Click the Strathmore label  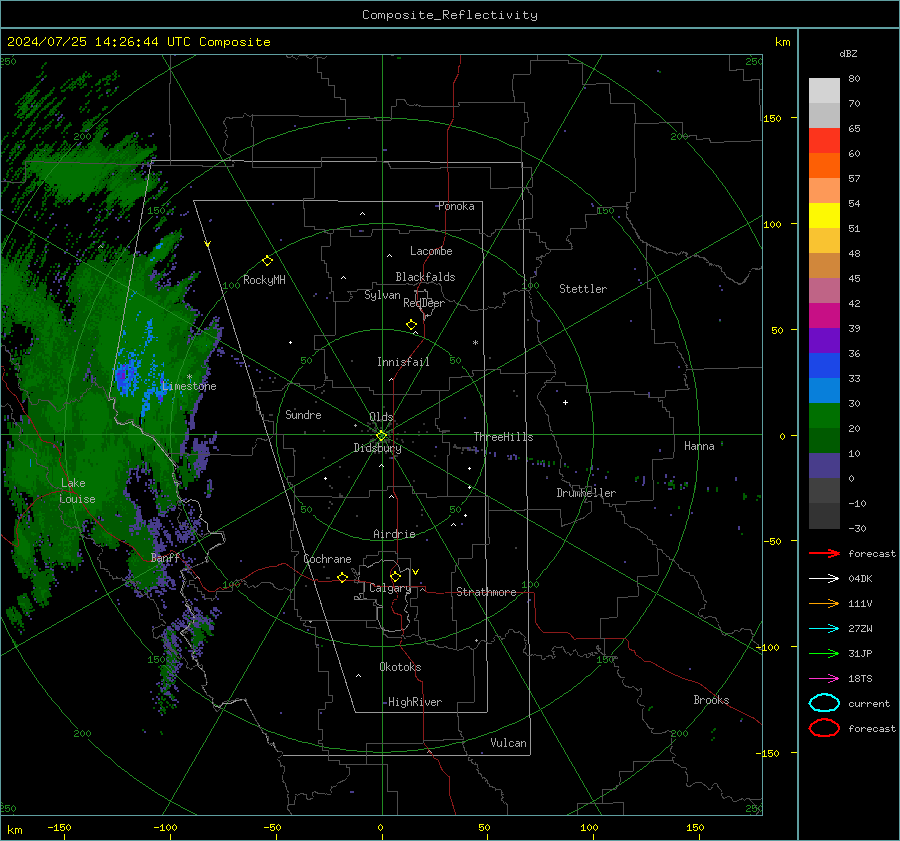click(486, 592)
